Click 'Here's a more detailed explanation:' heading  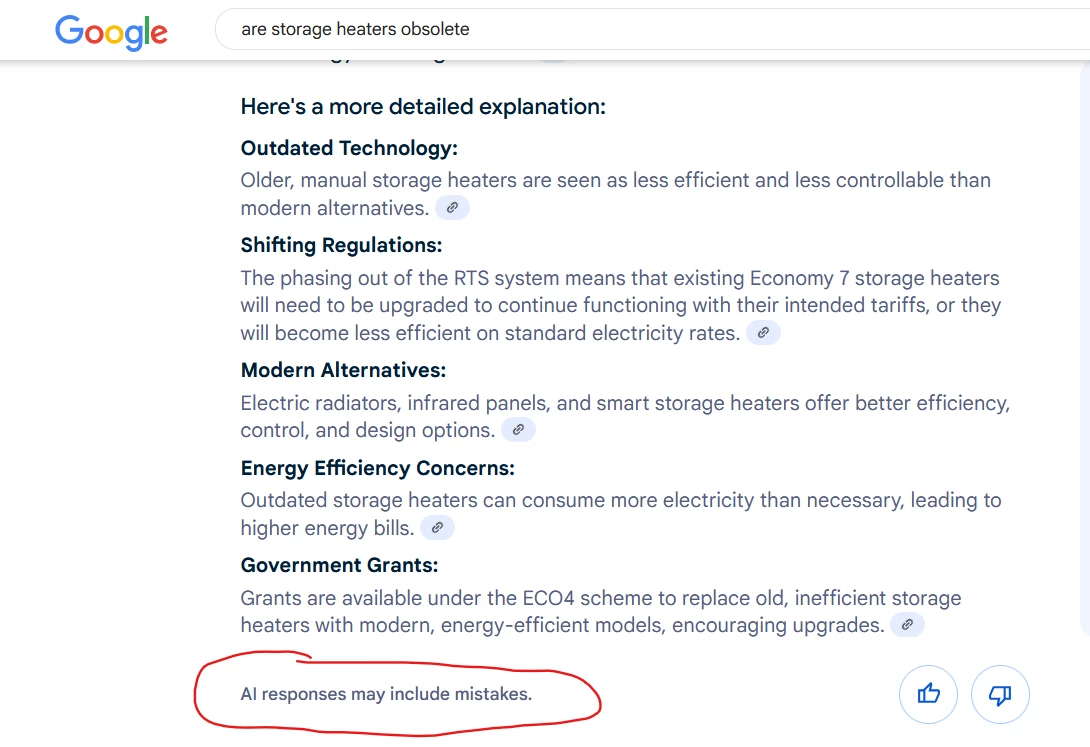423,106
